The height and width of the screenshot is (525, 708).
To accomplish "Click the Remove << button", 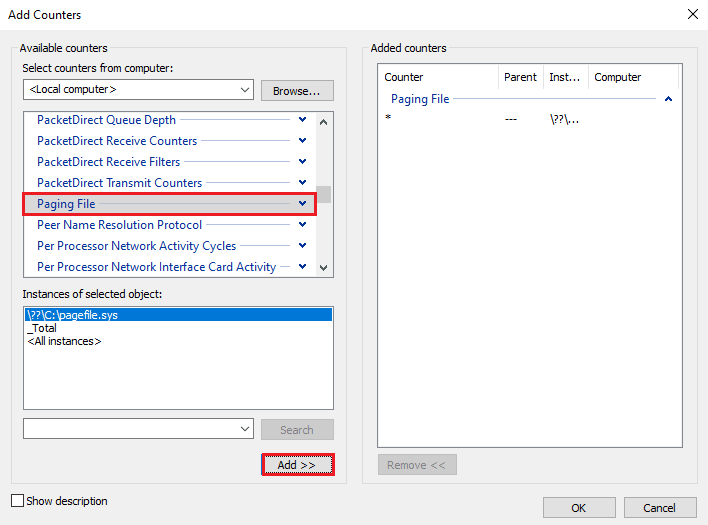I will coord(417,465).
